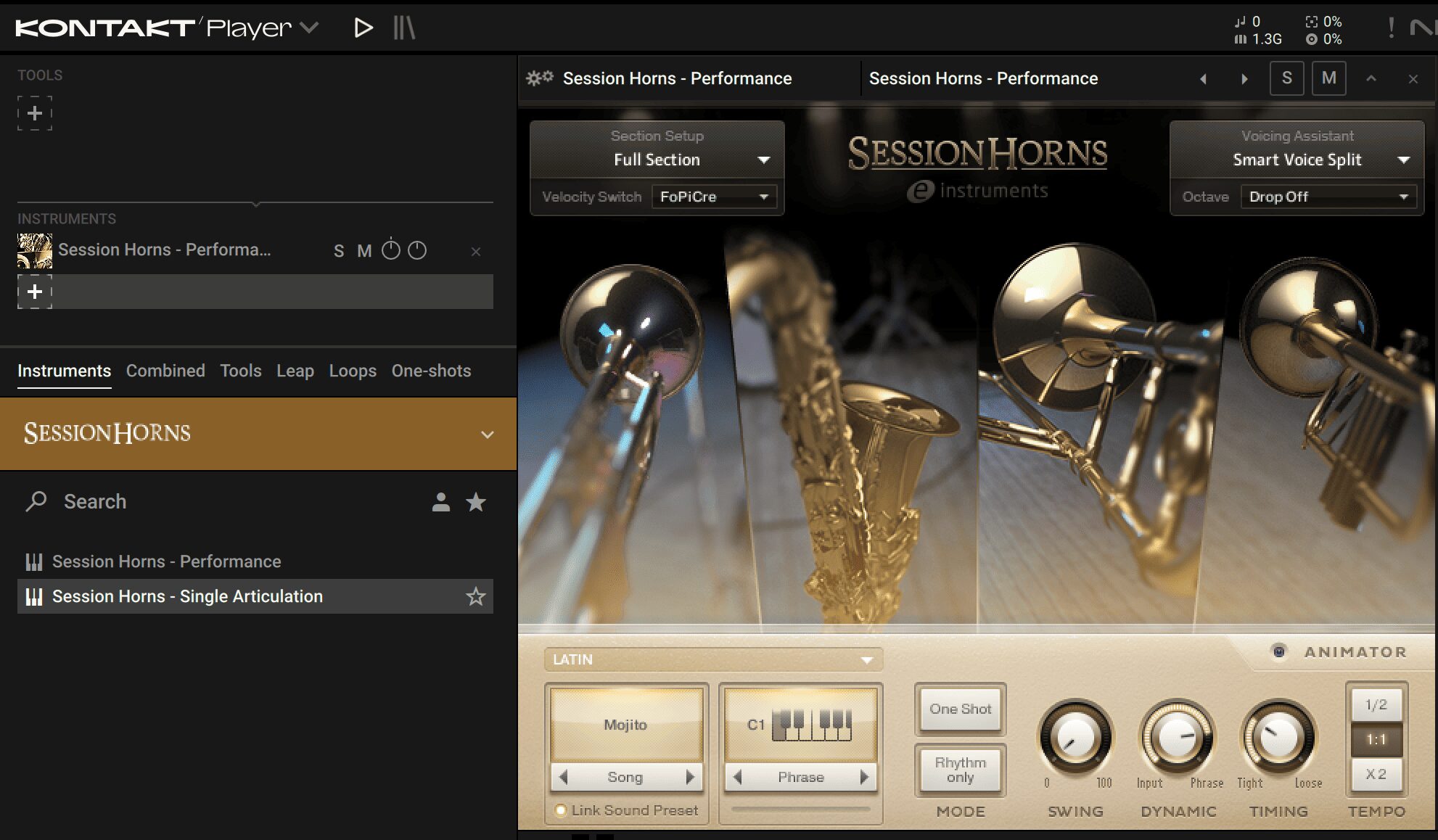Image resolution: width=1438 pixels, height=840 pixels.
Task: Set tempo to 1:1
Action: [1376, 739]
